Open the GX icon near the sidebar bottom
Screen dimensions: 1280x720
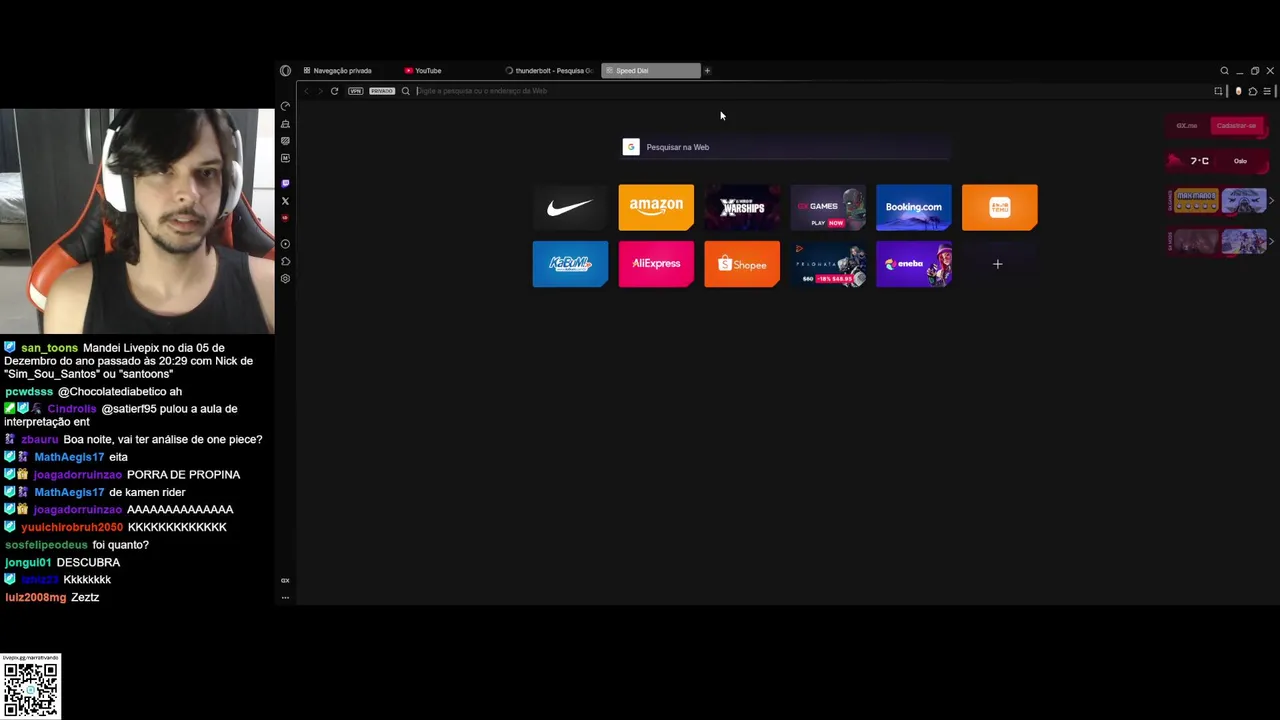(x=285, y=580)
